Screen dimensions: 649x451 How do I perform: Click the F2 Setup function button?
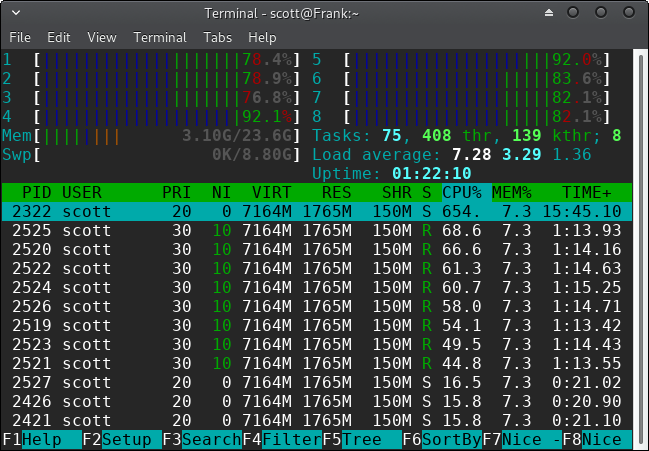[x=122, y=439]
